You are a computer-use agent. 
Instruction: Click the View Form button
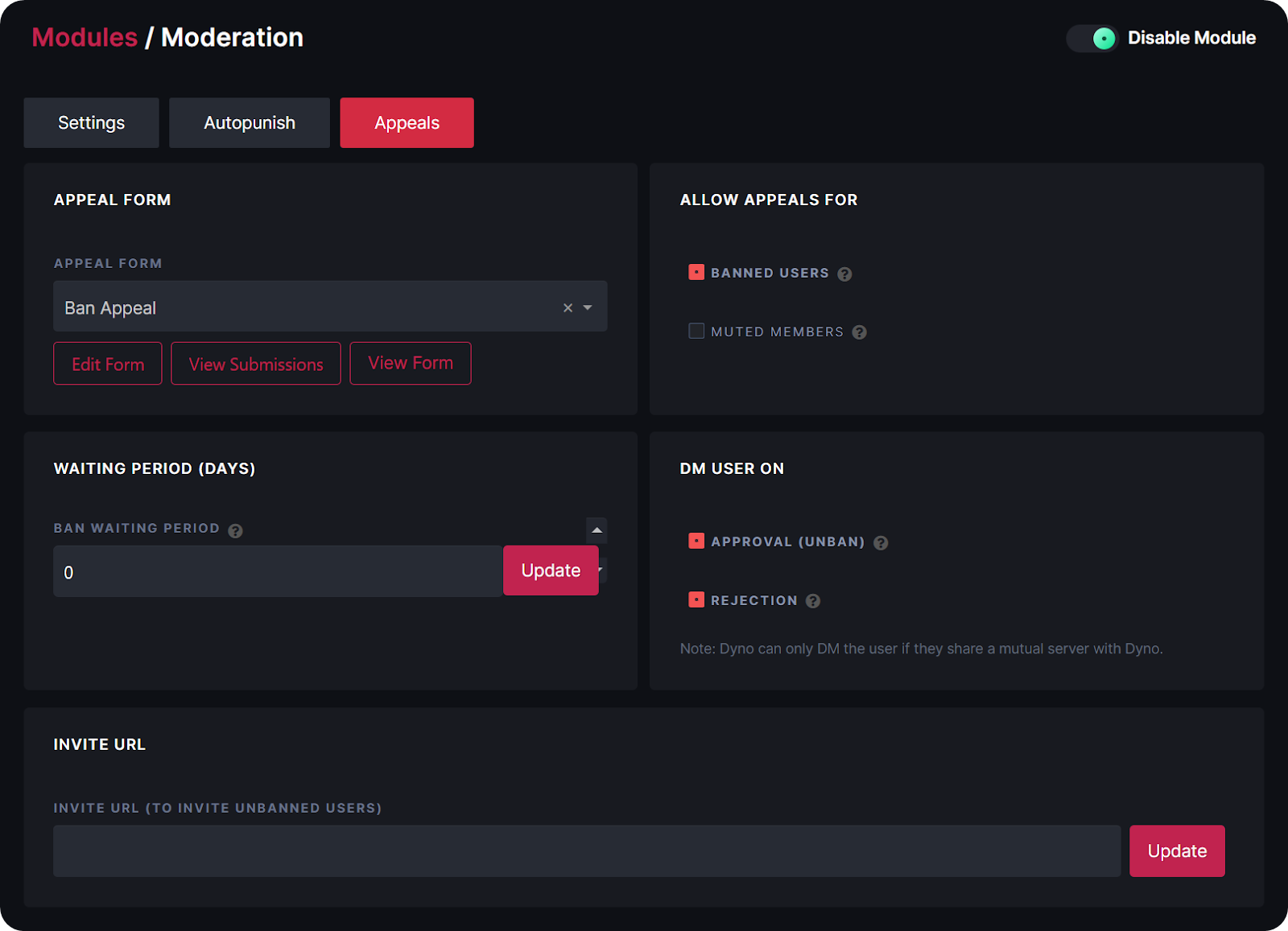tap(410, 363)
